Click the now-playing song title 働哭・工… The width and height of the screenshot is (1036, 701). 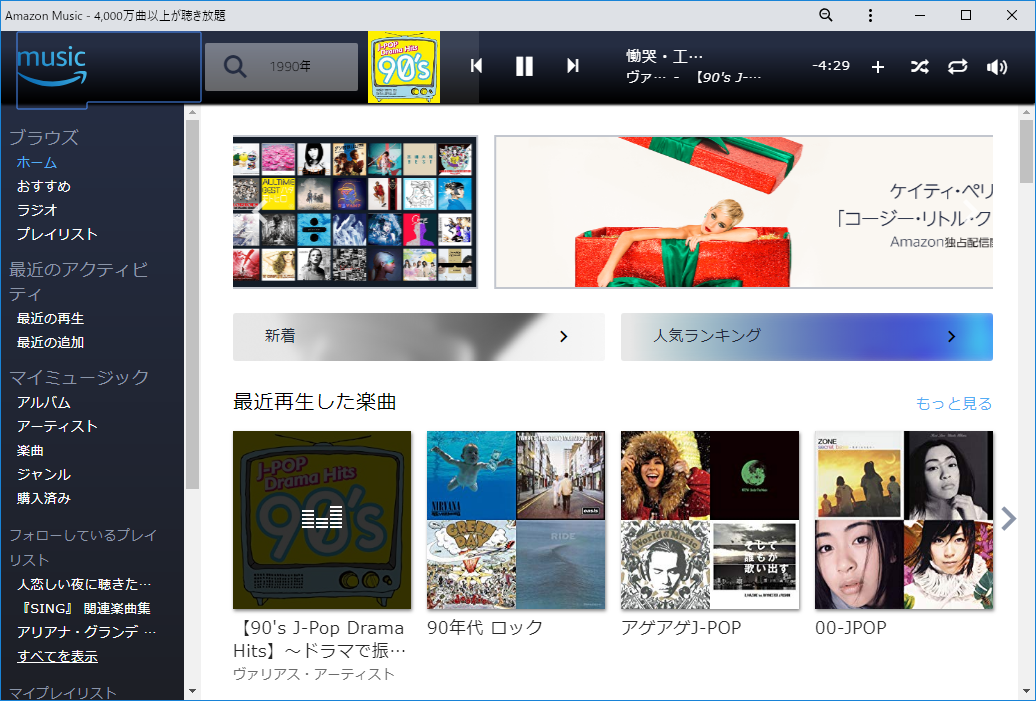(x=664, y=57)
